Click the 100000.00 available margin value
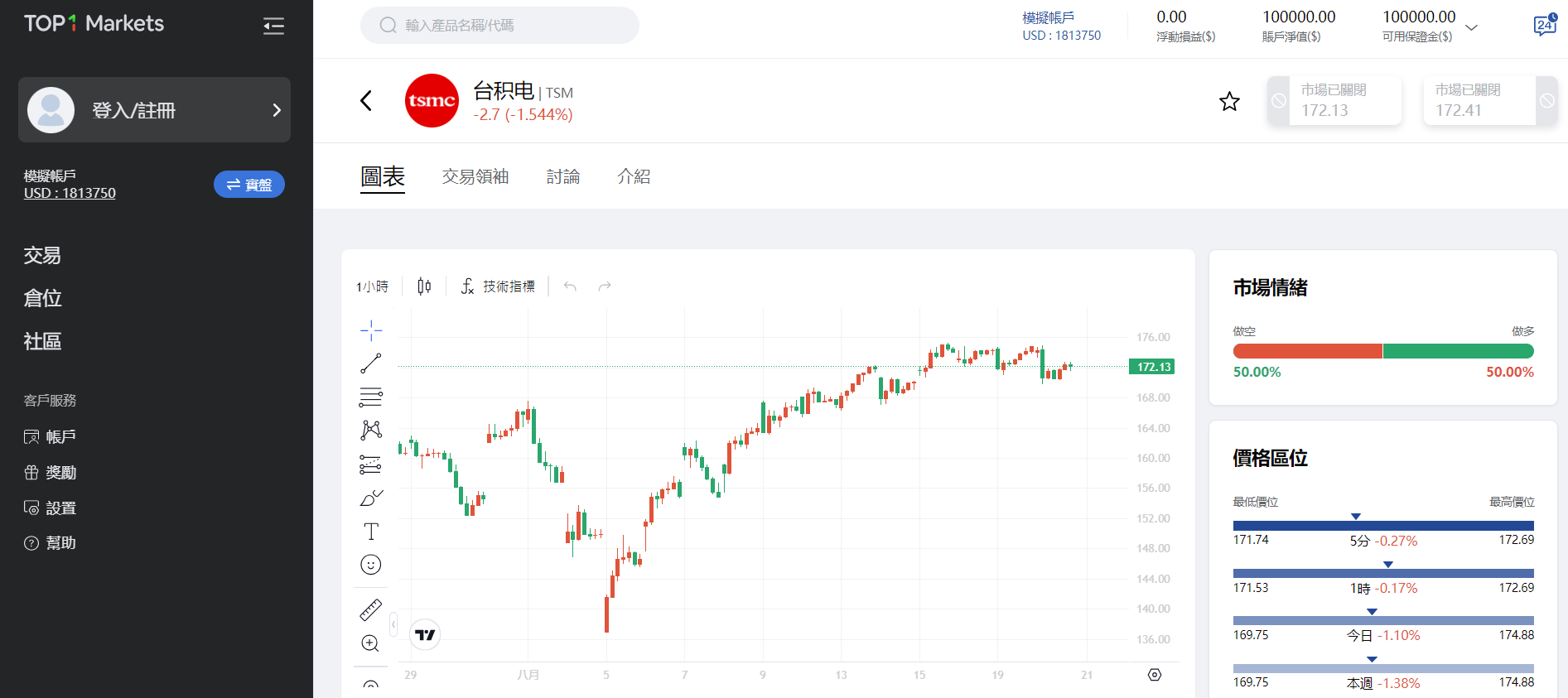The image size is (1568, 698). click(1419, 17)
